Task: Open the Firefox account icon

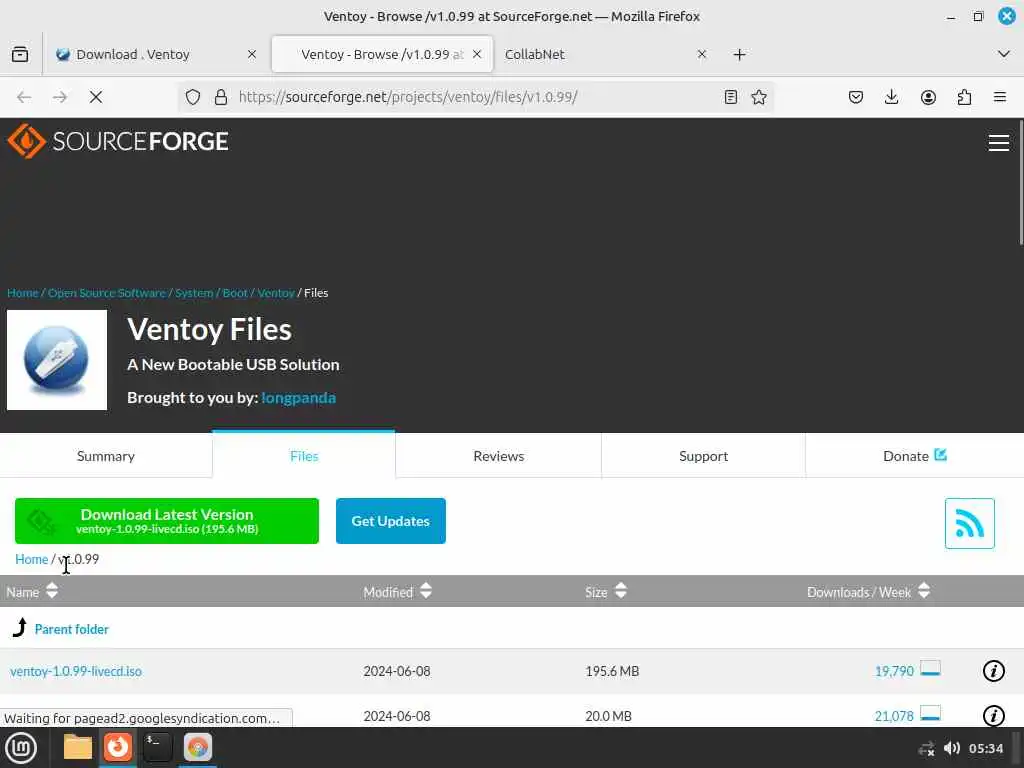Action: pyautogui.click(x=928, y=97)
